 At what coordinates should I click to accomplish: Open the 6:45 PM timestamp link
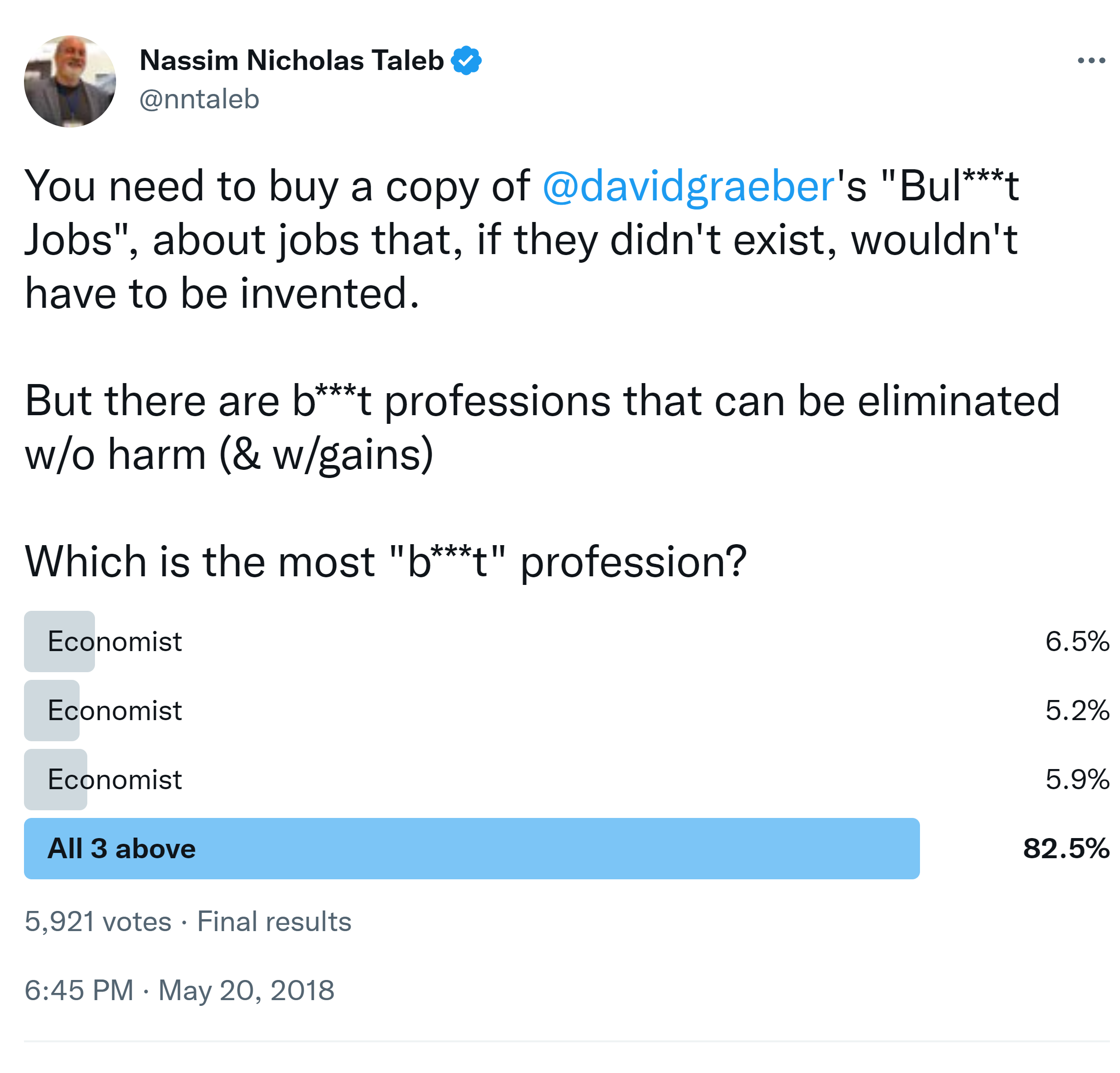(79, 990)
